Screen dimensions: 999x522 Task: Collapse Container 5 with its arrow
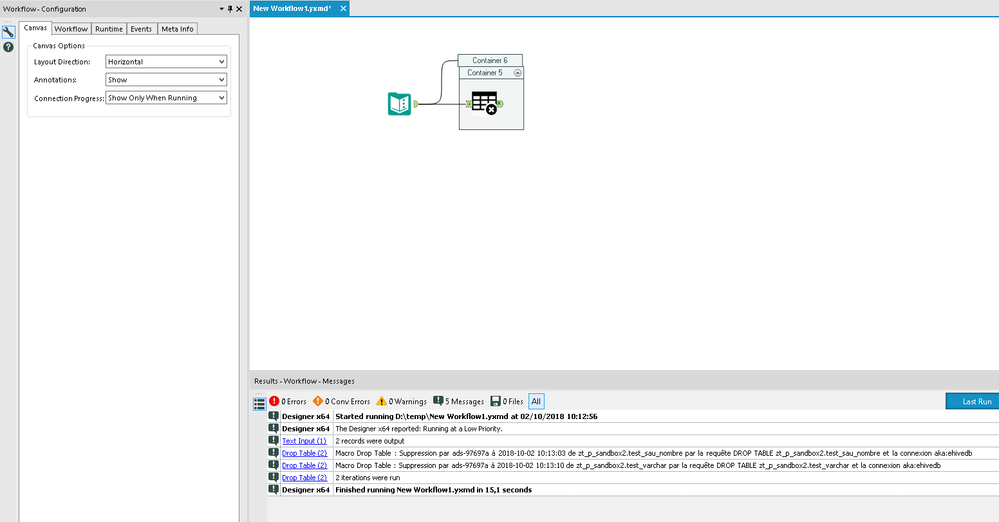click(x=517, y=73)
